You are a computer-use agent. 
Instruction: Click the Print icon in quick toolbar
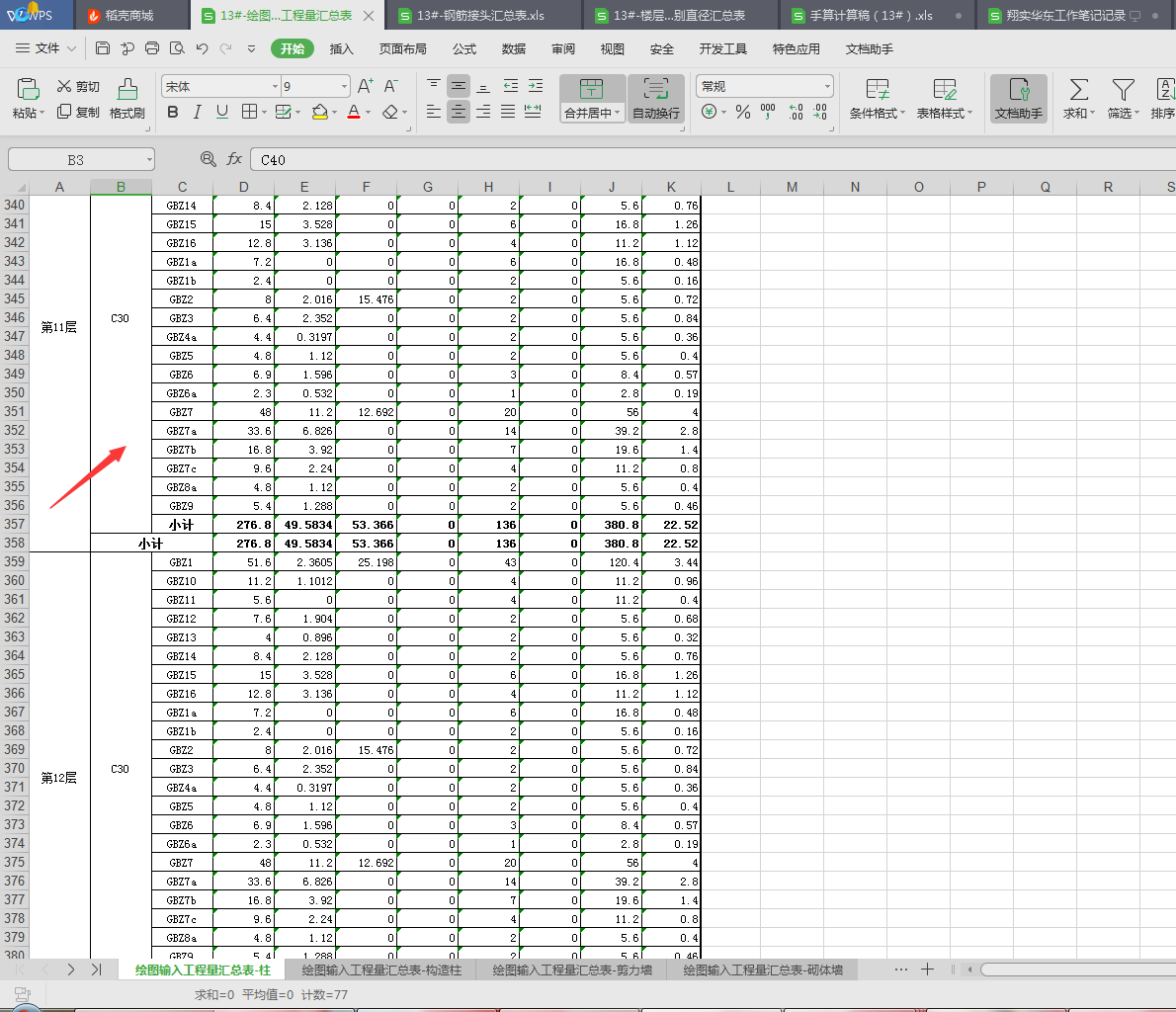[152, 48]
